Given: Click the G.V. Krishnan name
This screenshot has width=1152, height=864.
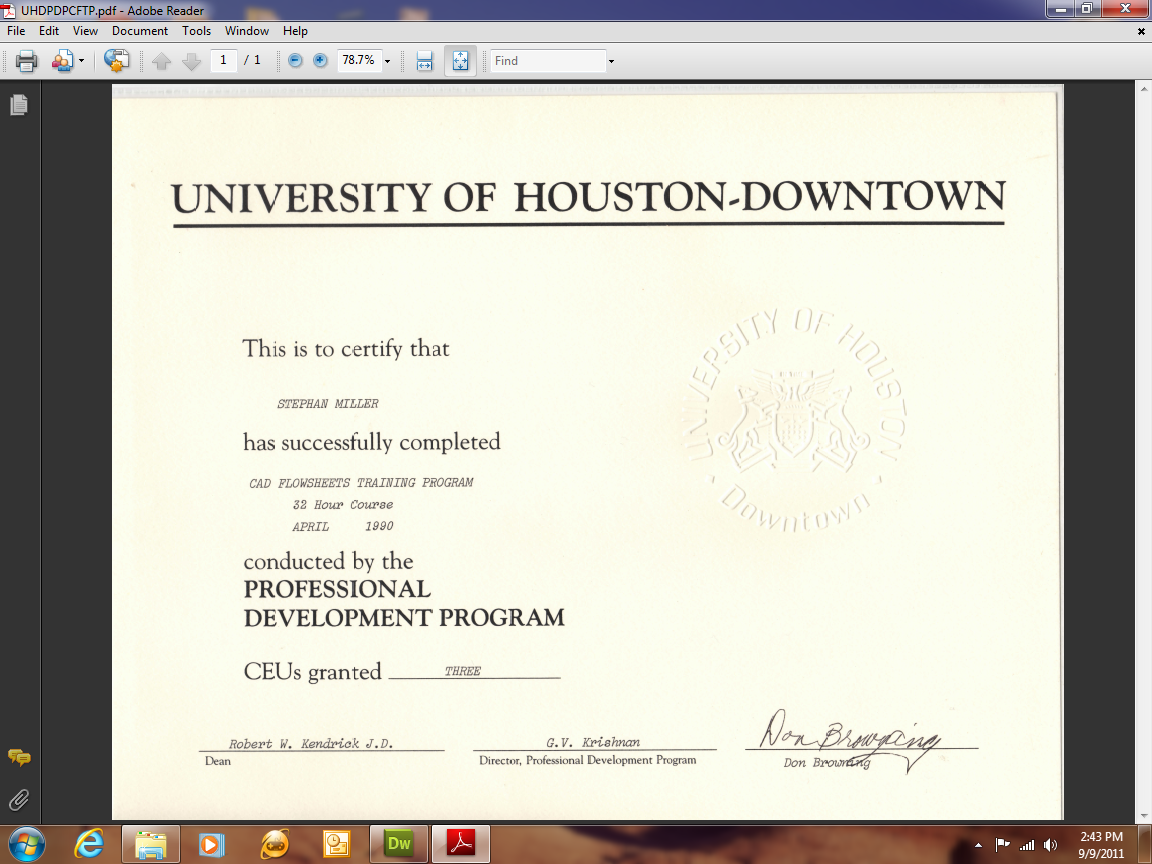Looking at the screenshot, I should [x=593, y=742].
